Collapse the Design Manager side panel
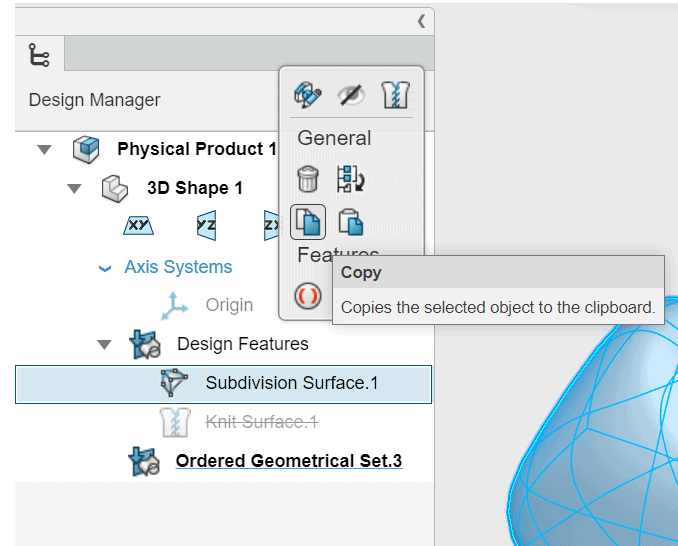This screenshot has width=678, height=546. click(x=421, y=21)
